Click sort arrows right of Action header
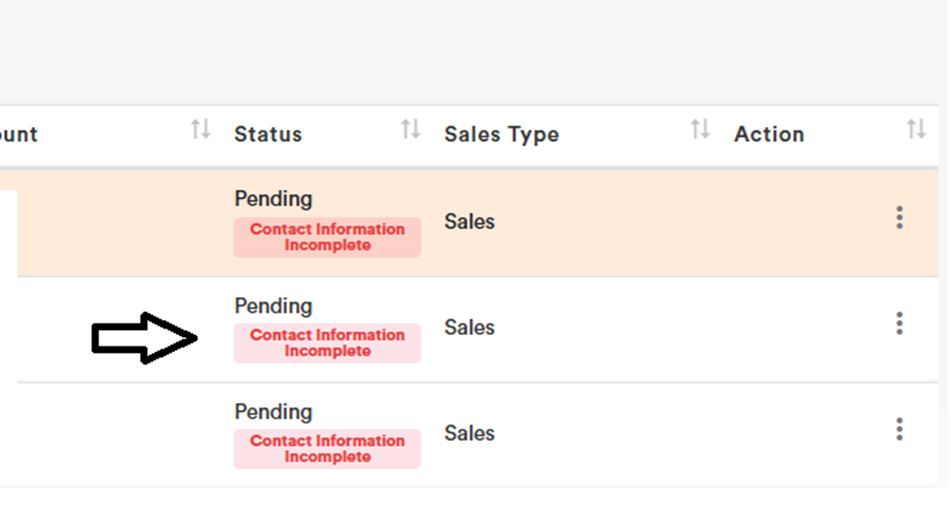Viewport: 951px width, 532px height. (x=916, y=129)
